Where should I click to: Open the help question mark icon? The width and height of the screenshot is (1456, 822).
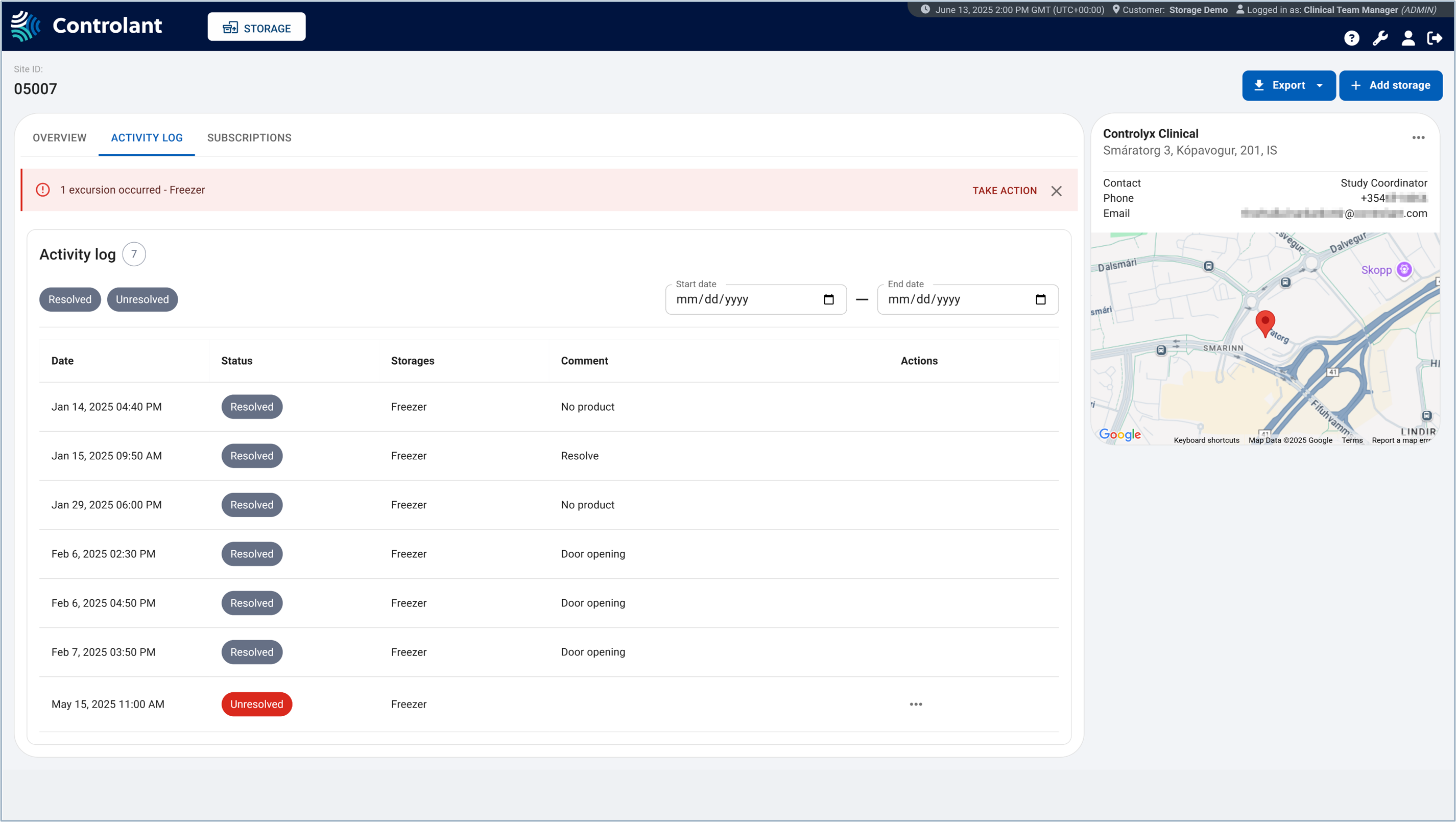1351,38
